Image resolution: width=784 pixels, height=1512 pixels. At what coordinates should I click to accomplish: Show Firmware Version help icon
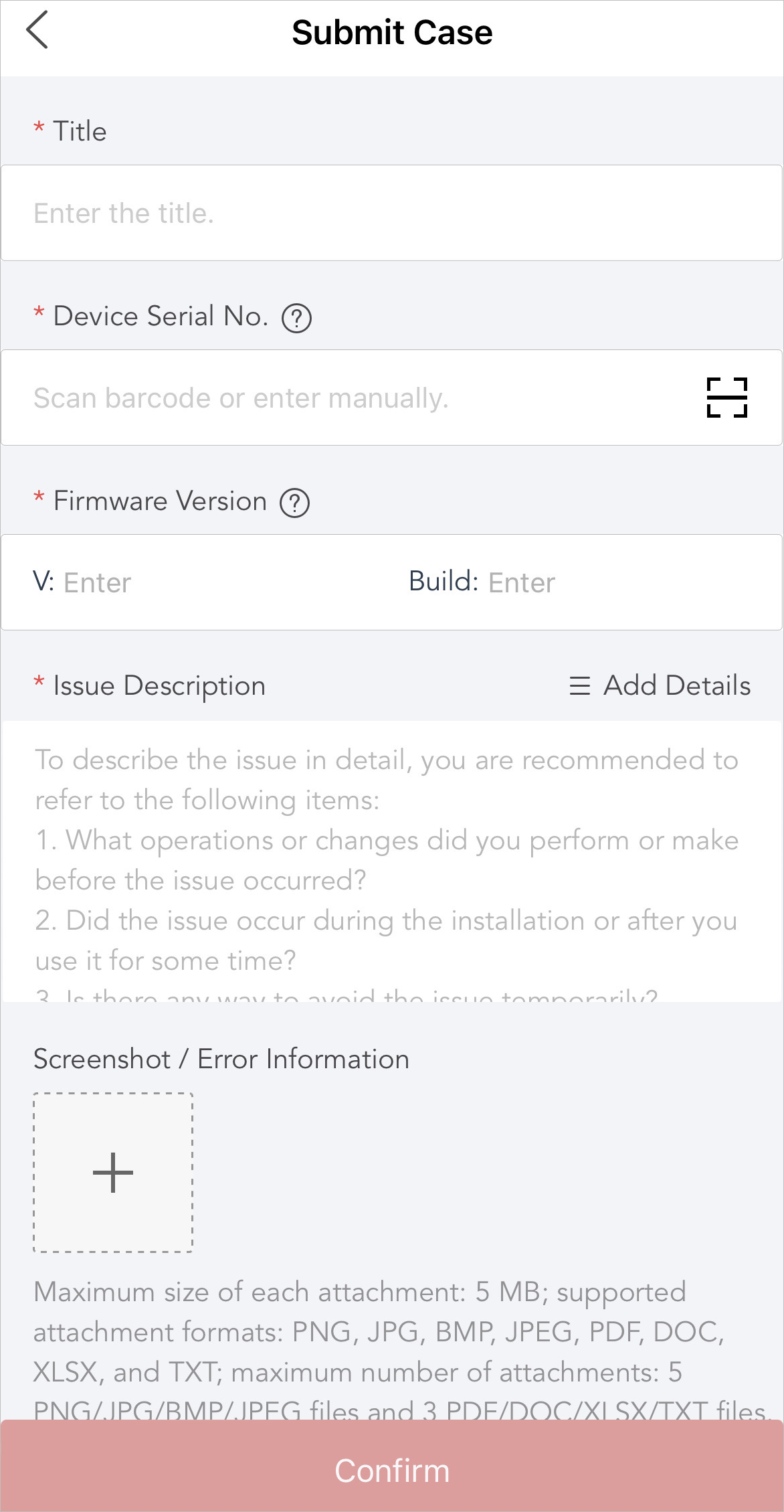click(x=295, y=503)
